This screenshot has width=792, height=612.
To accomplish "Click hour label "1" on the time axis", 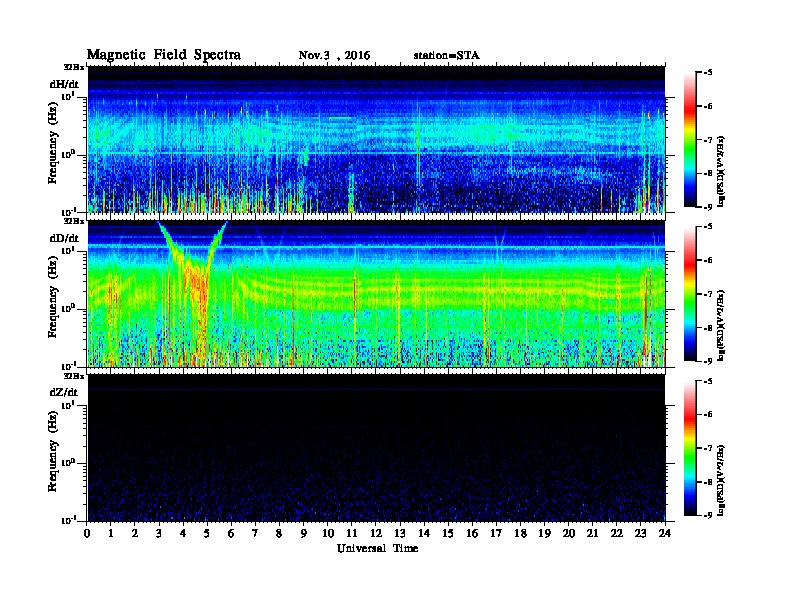I will [x=111, y=534].
